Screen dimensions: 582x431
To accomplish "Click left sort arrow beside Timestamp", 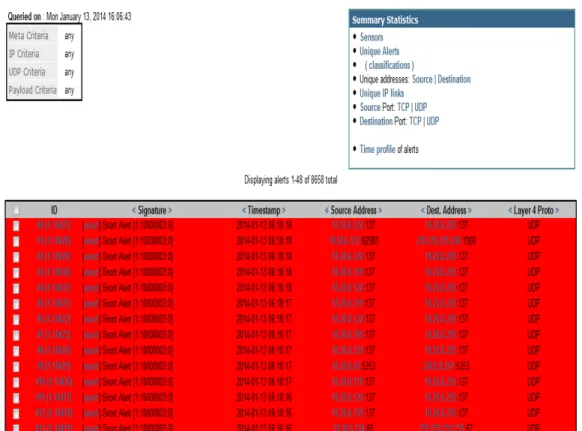I will tap(244, 210).
